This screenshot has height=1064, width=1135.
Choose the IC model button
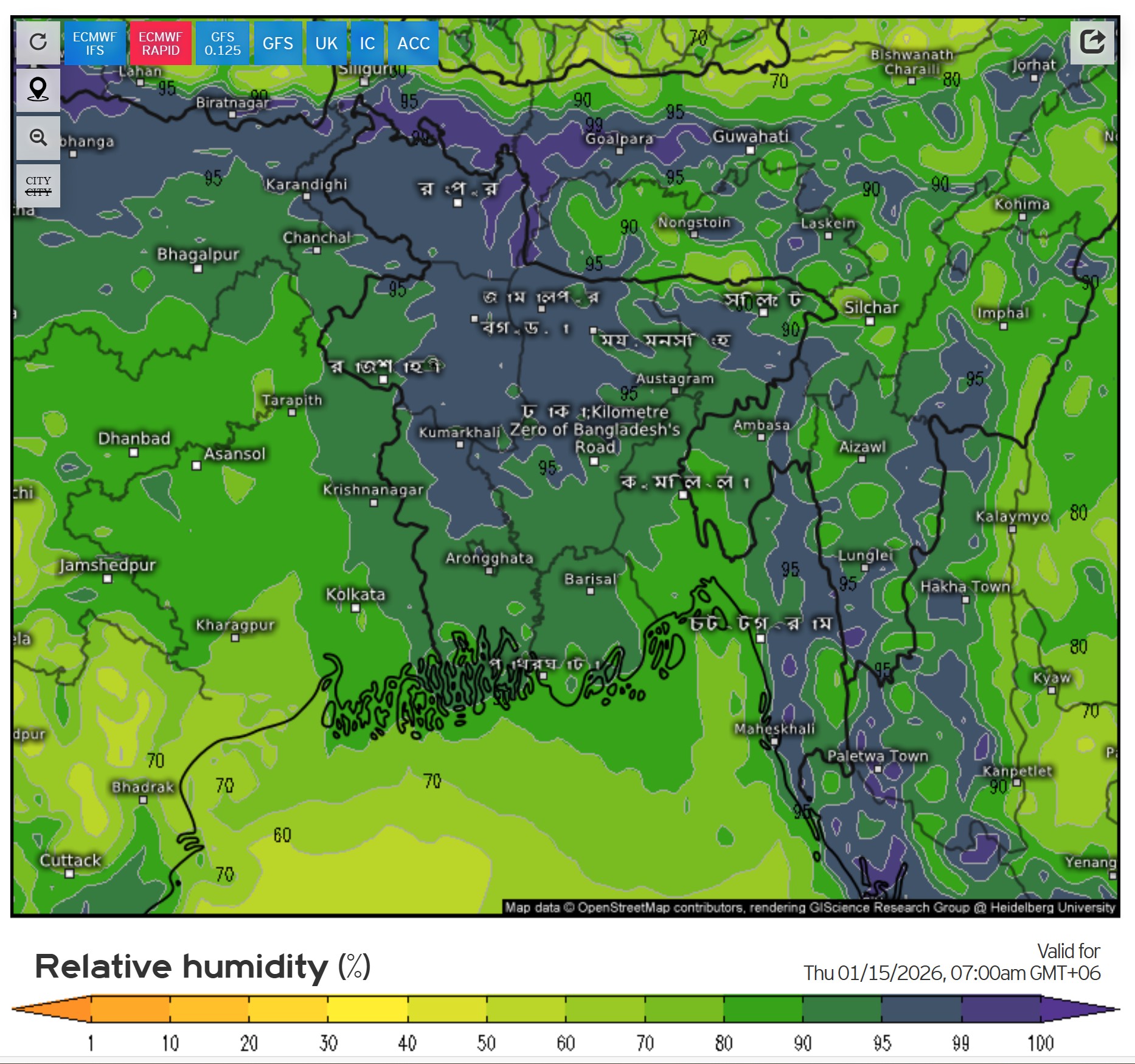click(x=367, y=43)
